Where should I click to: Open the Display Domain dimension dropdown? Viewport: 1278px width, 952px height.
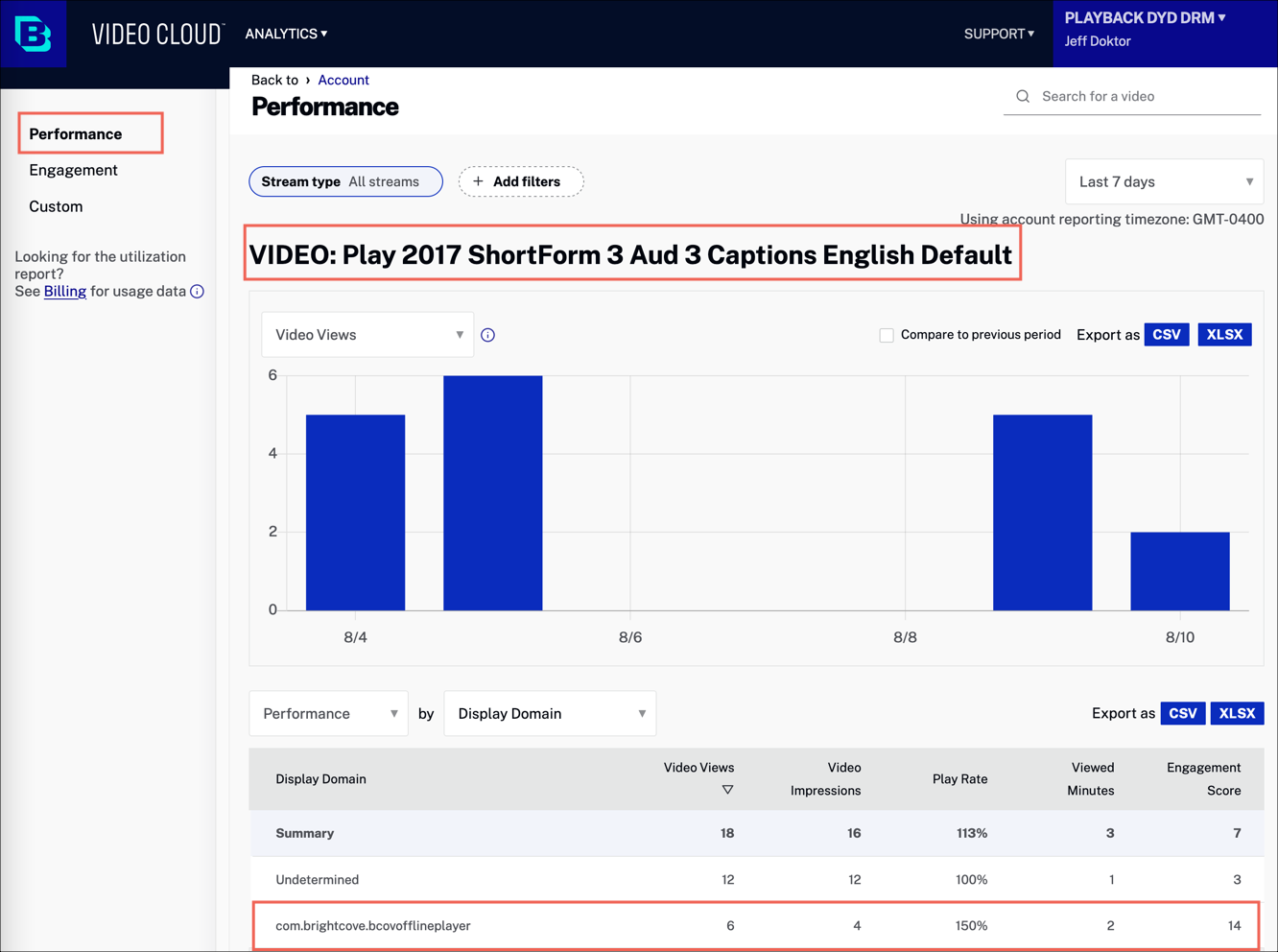(x=550, y=714)
